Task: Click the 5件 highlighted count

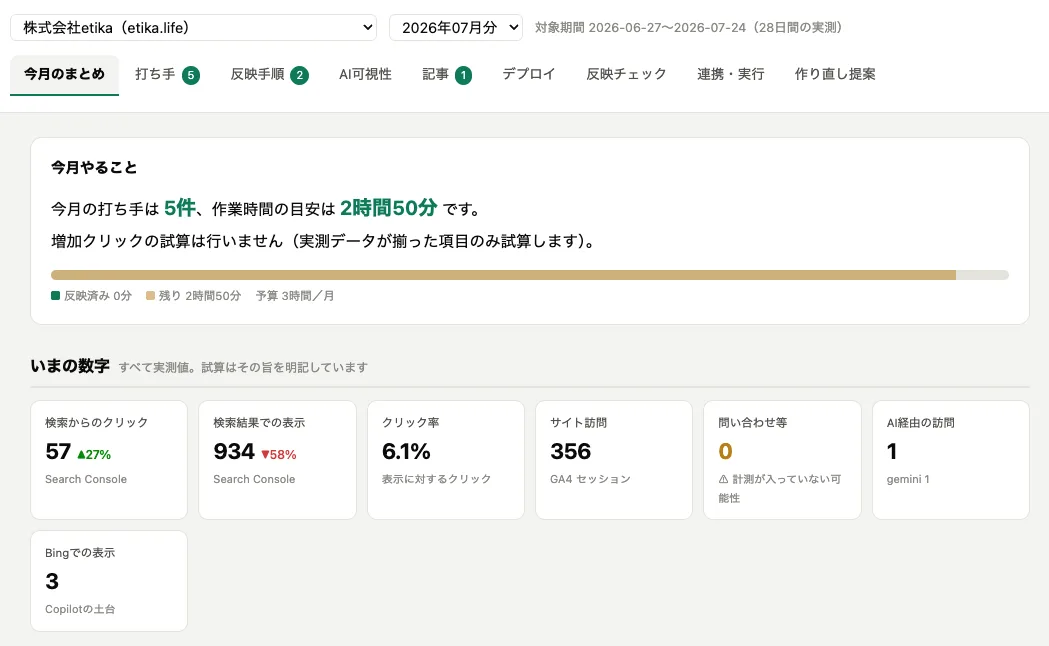Action: pyautogui.click(x=179, y=208)
